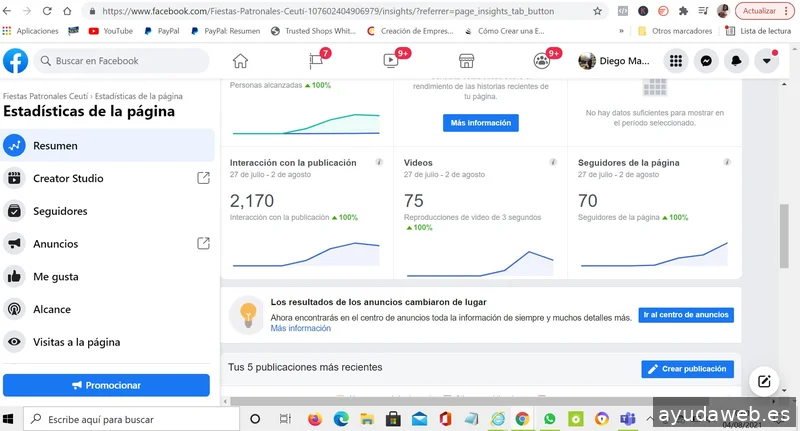This screenshot has height=431, width=800.
Task: Click the Fiestas Patronales Ceutí breadcrumb
Action: (x=45, y=96)
